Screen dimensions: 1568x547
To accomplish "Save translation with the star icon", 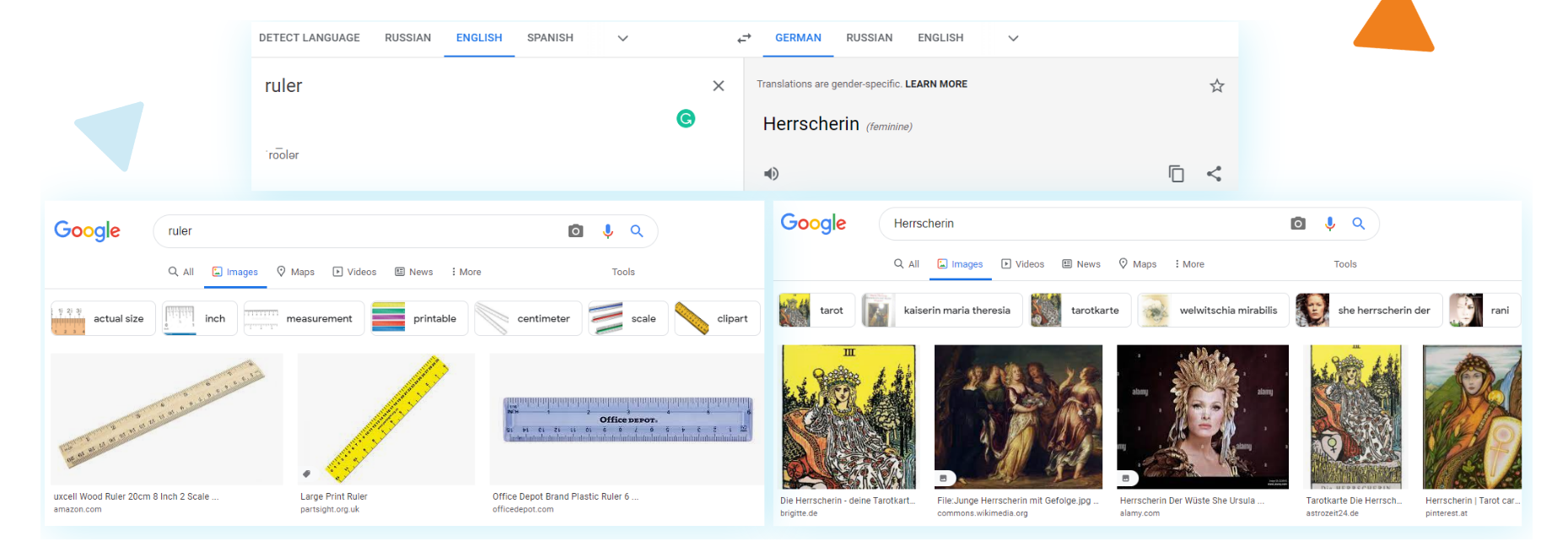I will [1216, 86].
